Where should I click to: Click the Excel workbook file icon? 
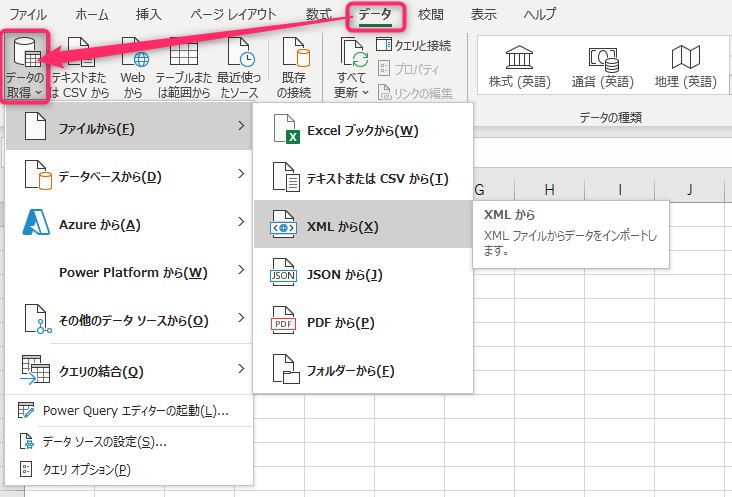(x=286, y=129)
